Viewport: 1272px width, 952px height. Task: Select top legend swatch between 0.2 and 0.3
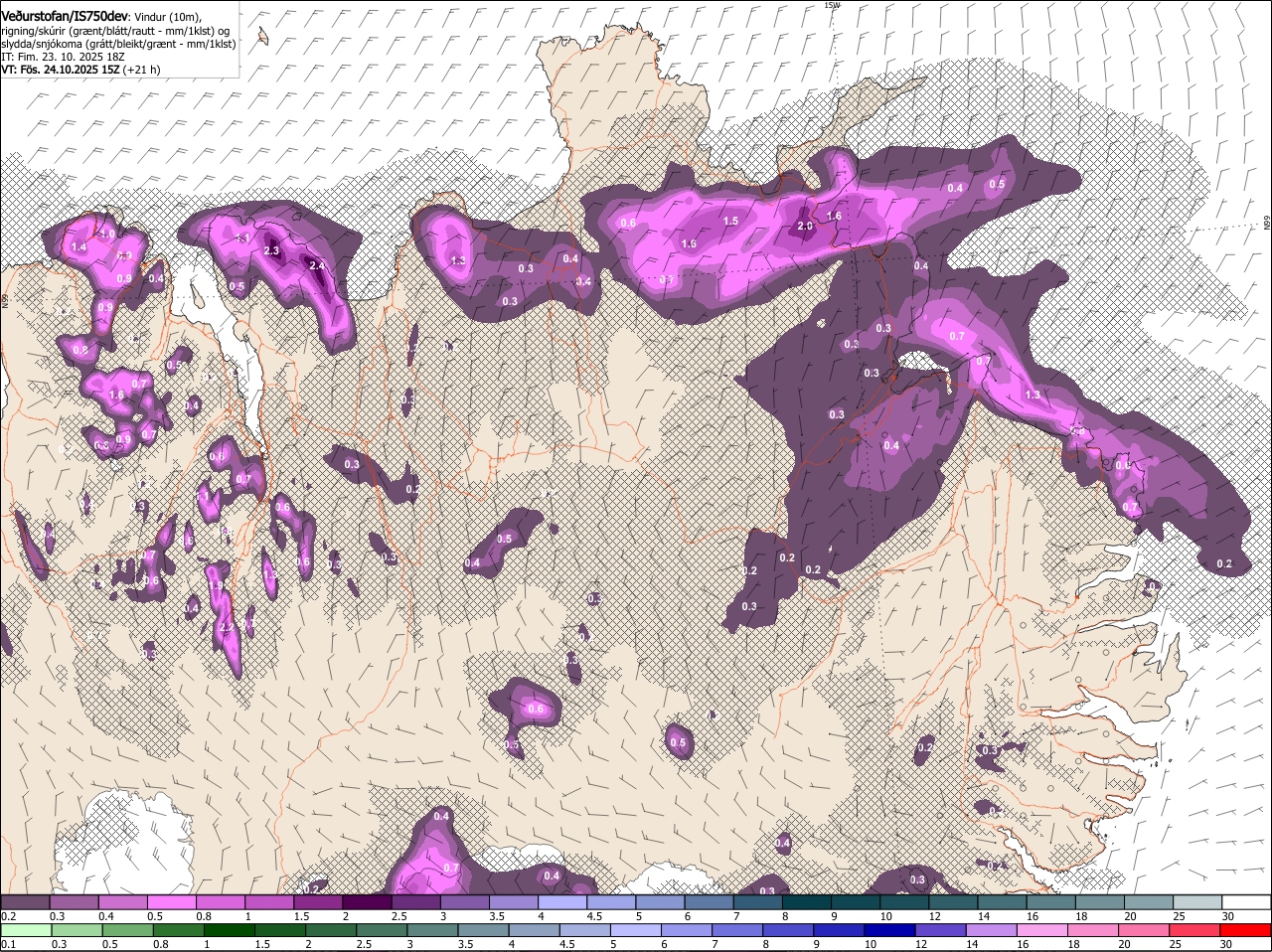click(25, 901)
